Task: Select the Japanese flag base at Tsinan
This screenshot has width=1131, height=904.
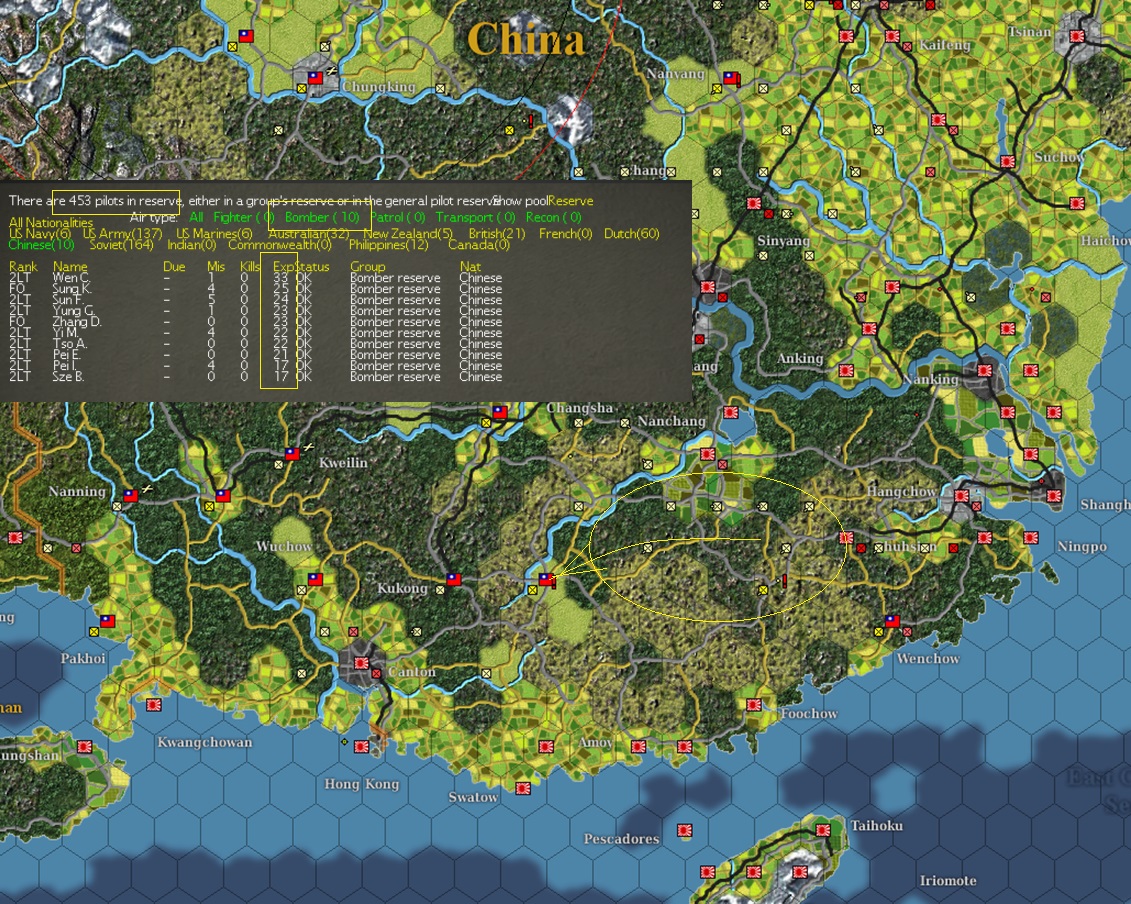Action: pyautogui.click(x=1077, y=36)
